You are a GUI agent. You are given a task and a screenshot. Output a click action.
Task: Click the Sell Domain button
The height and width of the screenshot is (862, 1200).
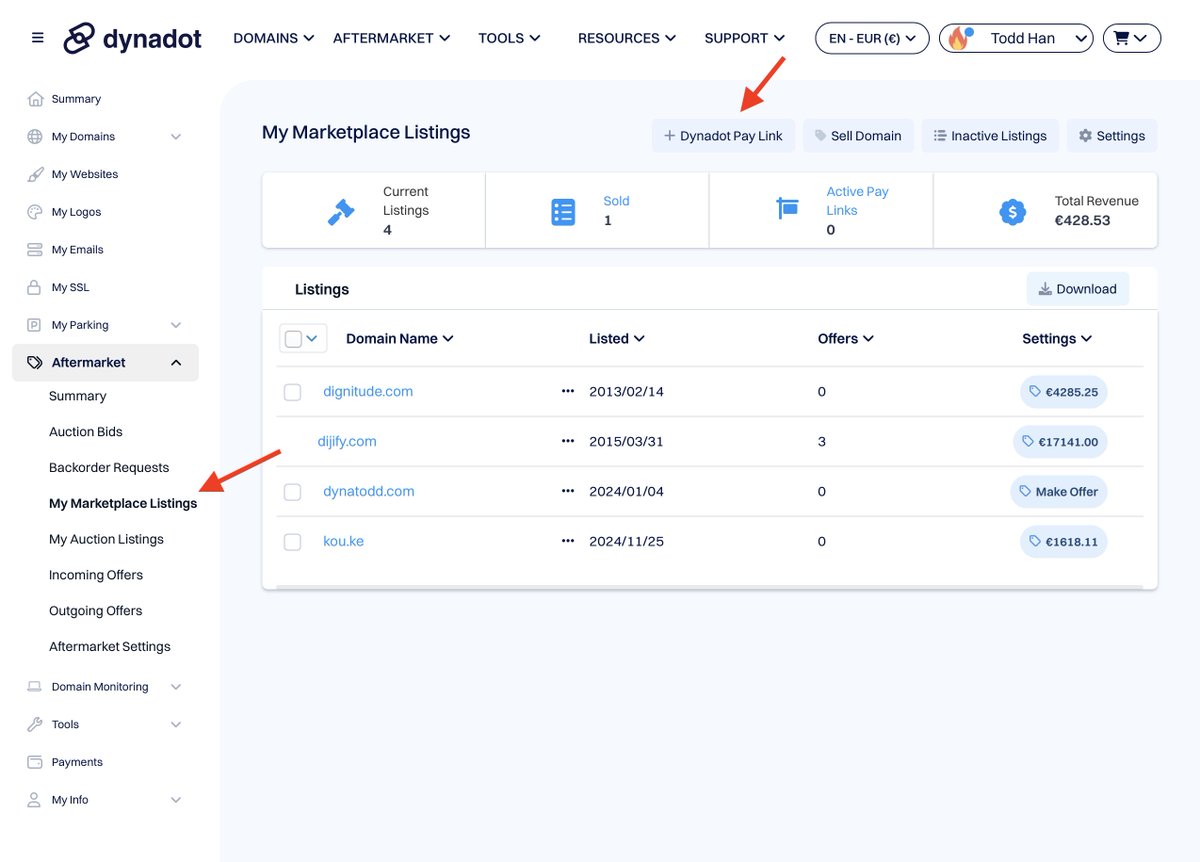pos(858,136)
